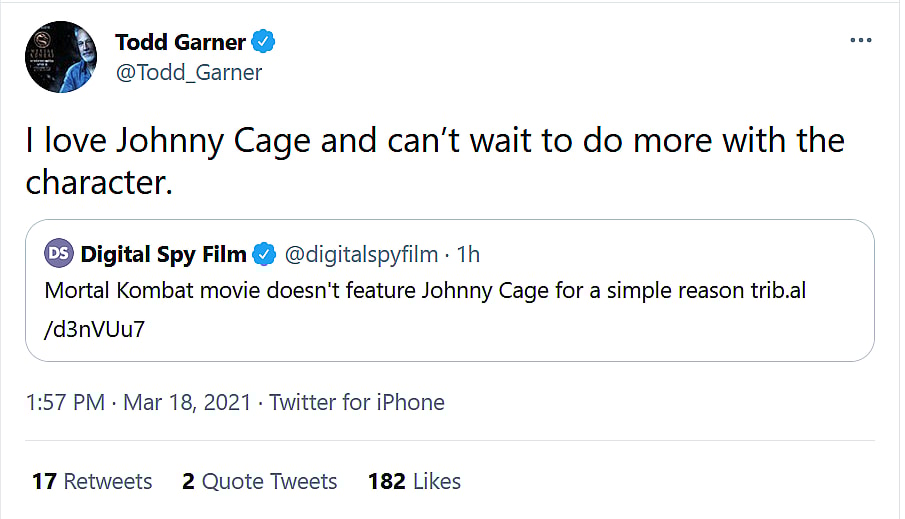Click Digital Spy Film's verified badge
This screenshot has width=905, height=519.
(264, 255)
